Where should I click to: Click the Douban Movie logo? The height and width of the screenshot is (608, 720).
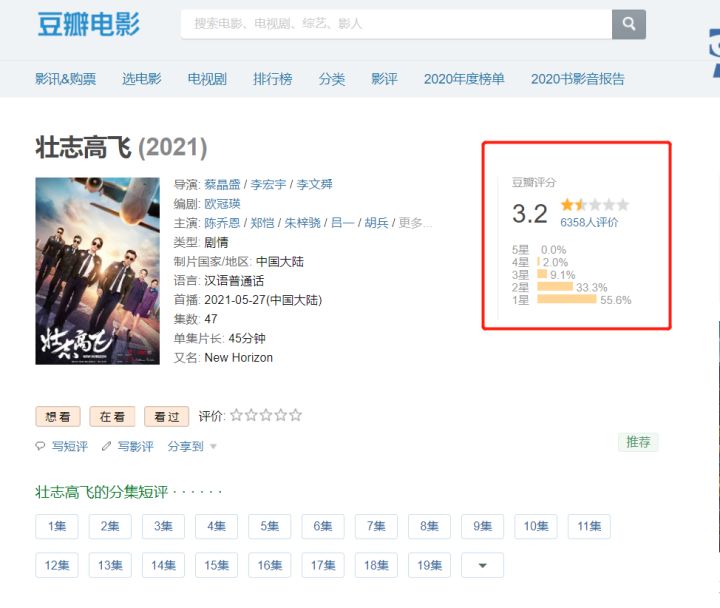tap(89, 24)
